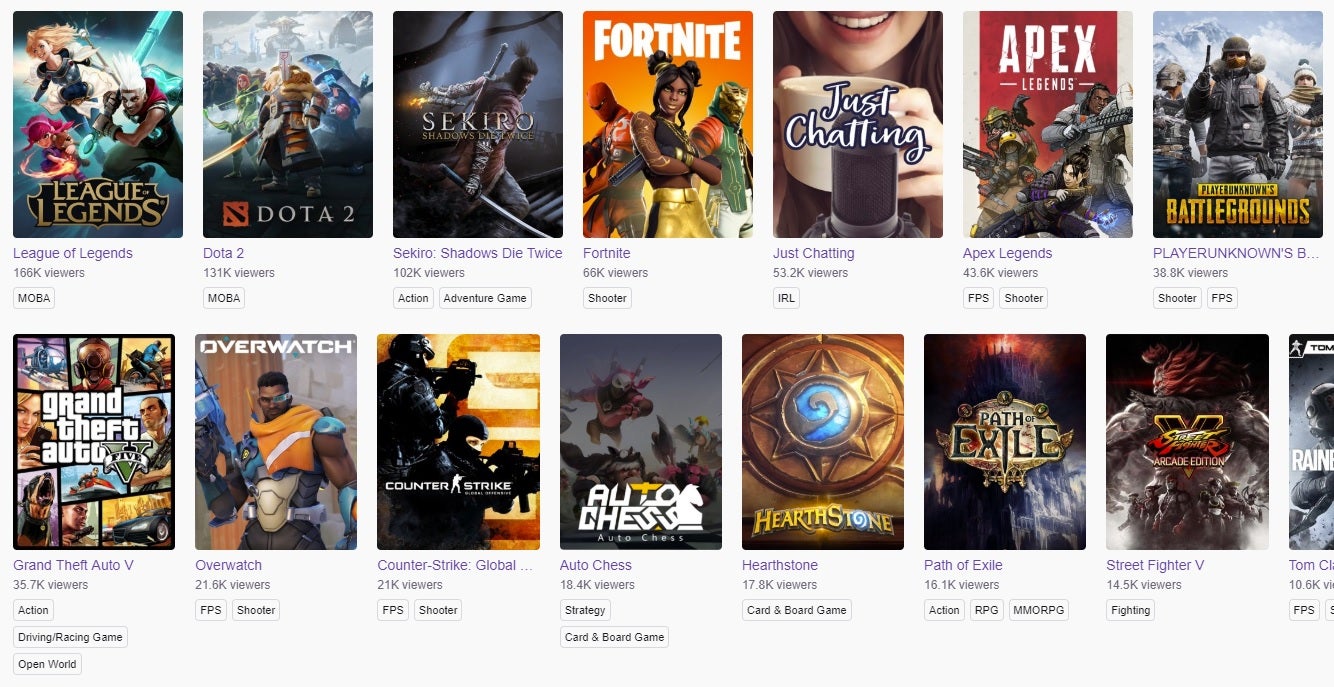Open the Grand Theft Auto V thumbnail
The height and width of the screenshot is (687, 1334).
pos(93,441)
